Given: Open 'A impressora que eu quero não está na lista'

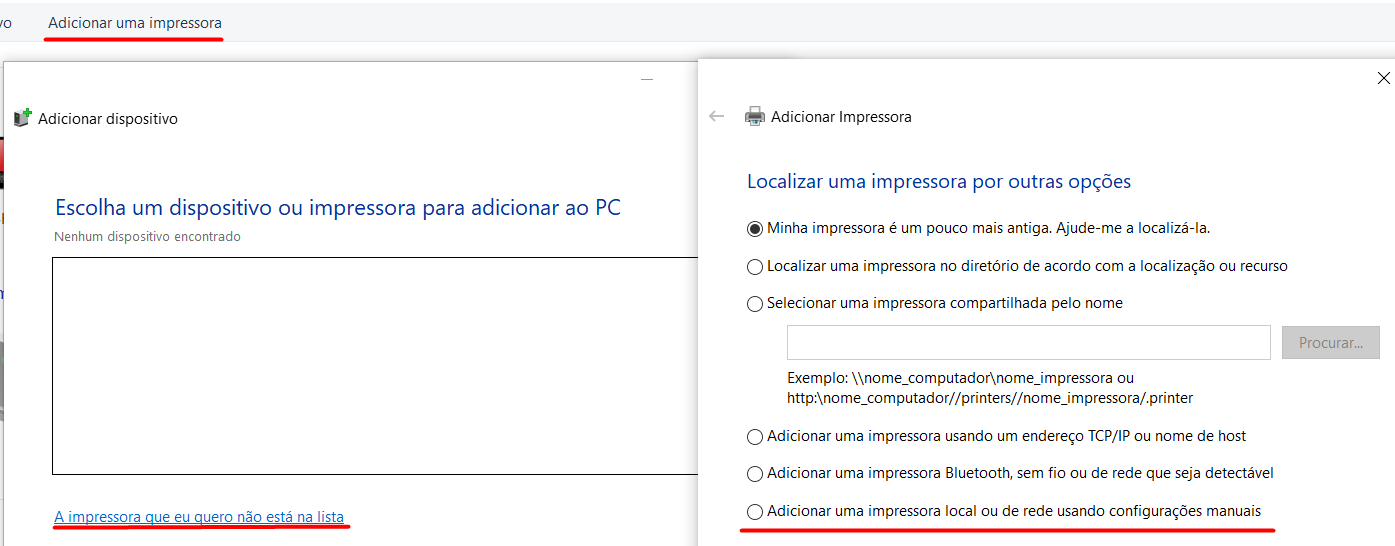Looking at the screenshot, I should [x=199, y=517].
